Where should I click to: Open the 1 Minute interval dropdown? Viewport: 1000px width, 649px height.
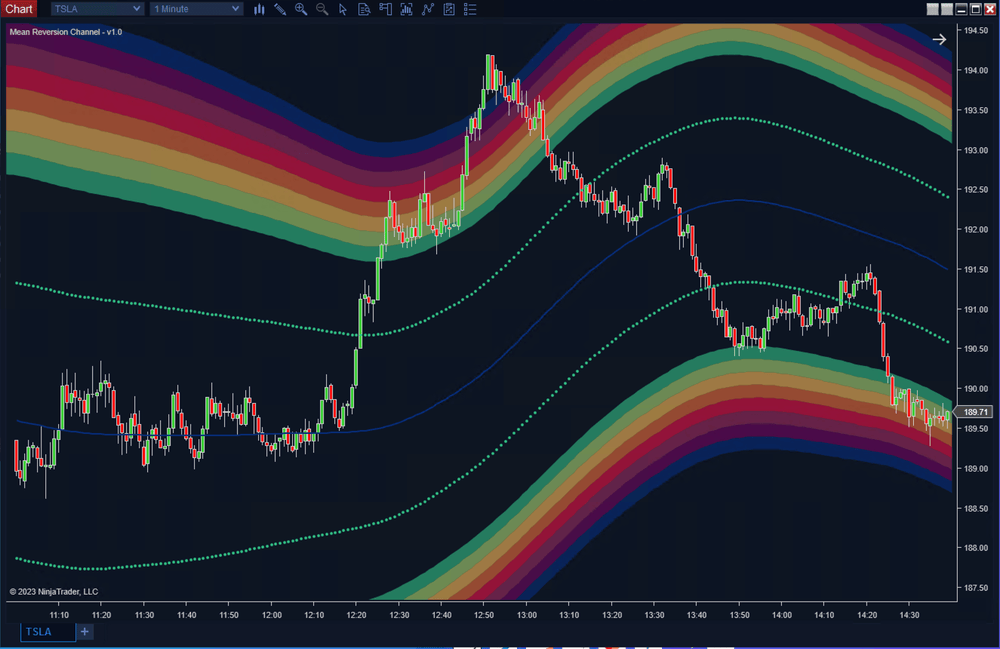click(x=195, y=8)
